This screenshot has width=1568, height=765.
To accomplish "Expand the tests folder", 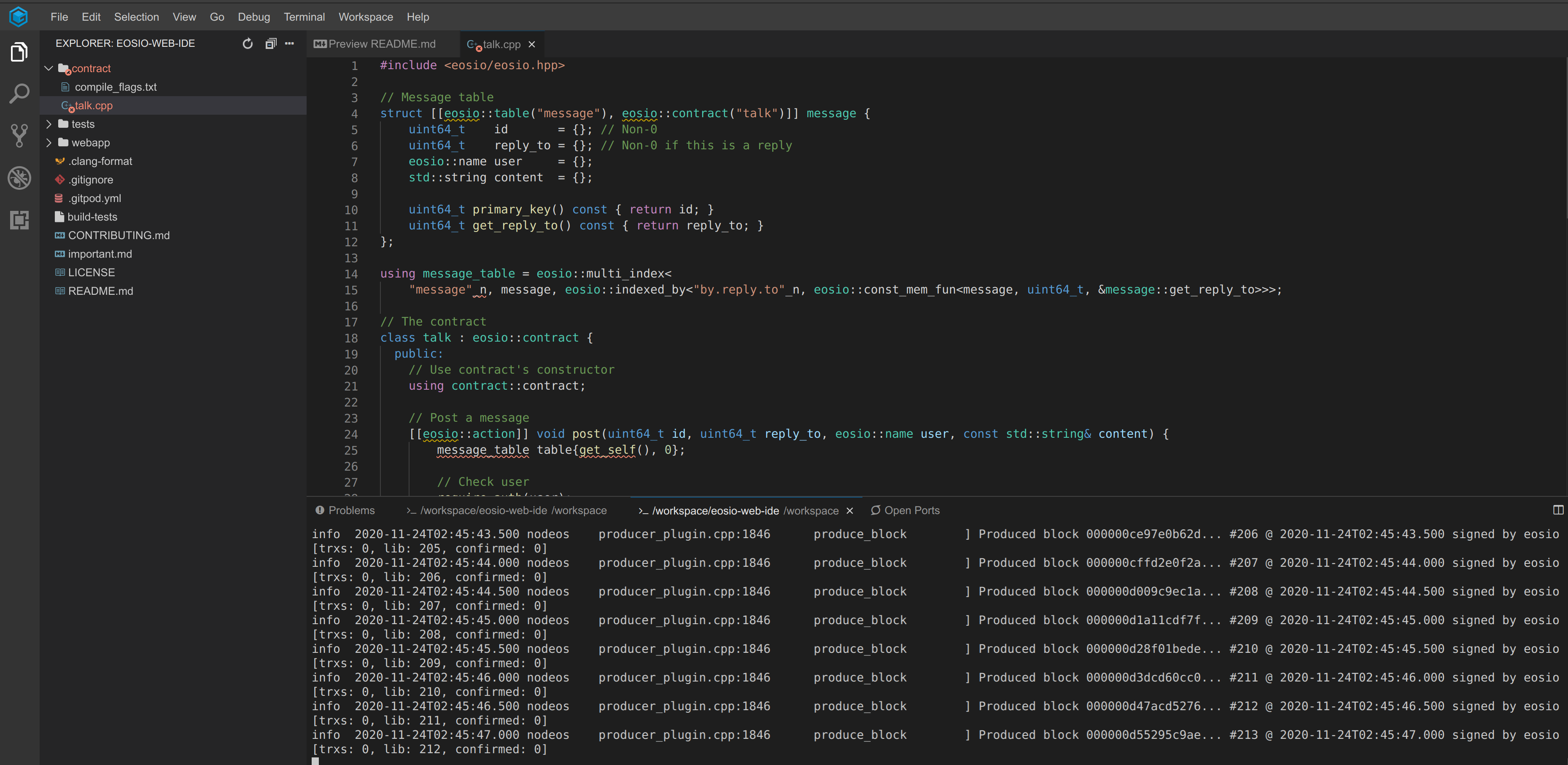I will (x=48, y=124).
